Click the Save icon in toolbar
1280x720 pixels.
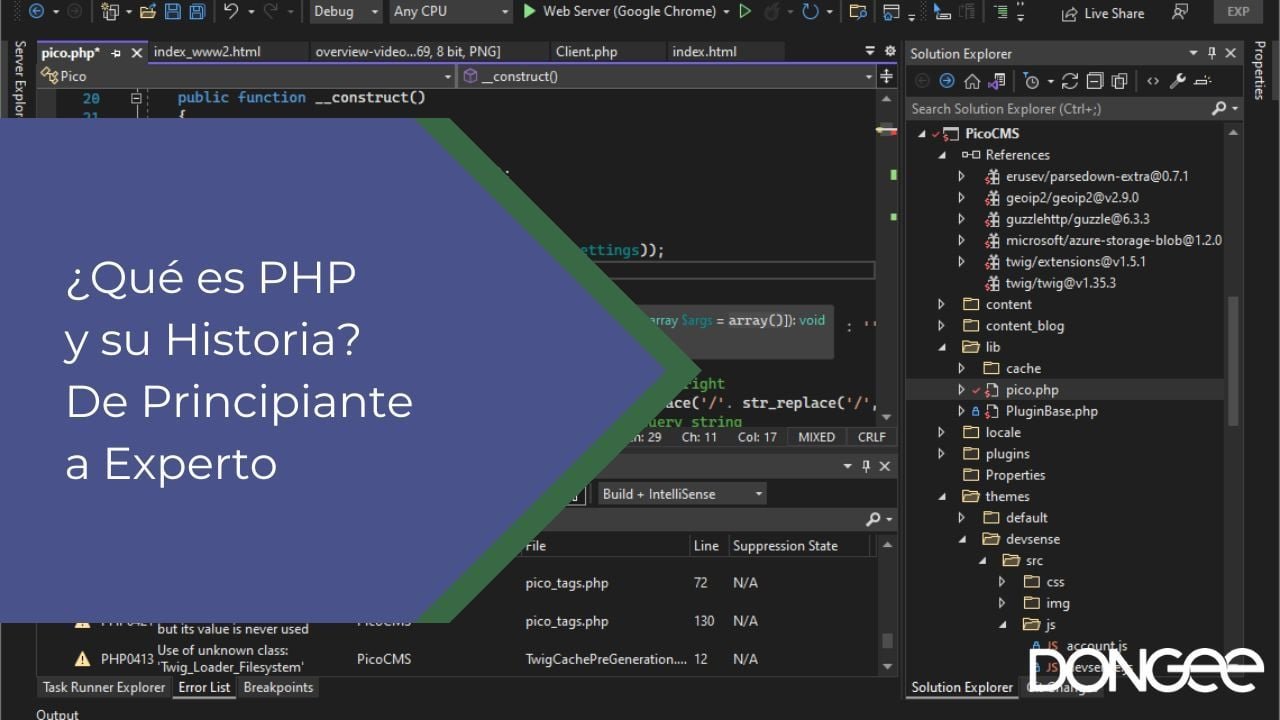point(172,11)
